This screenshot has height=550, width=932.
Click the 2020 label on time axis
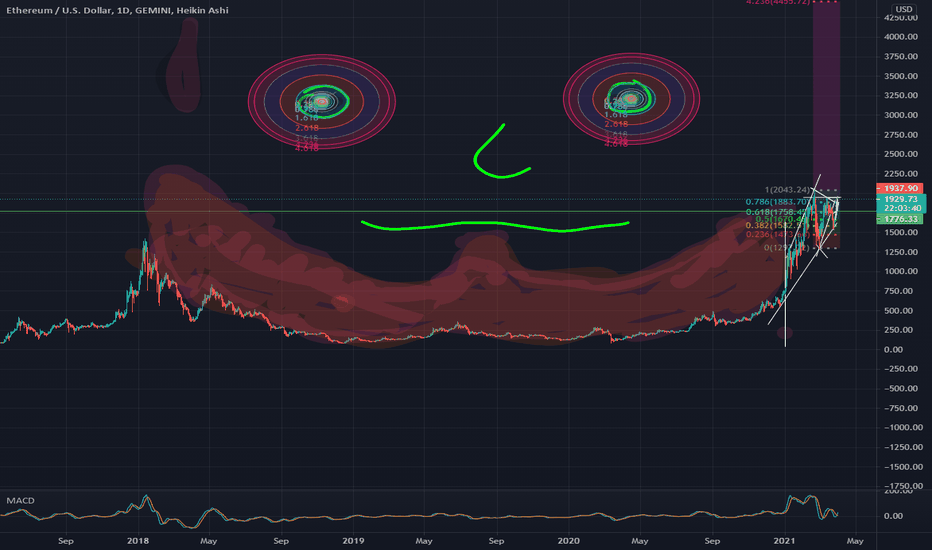568,541
